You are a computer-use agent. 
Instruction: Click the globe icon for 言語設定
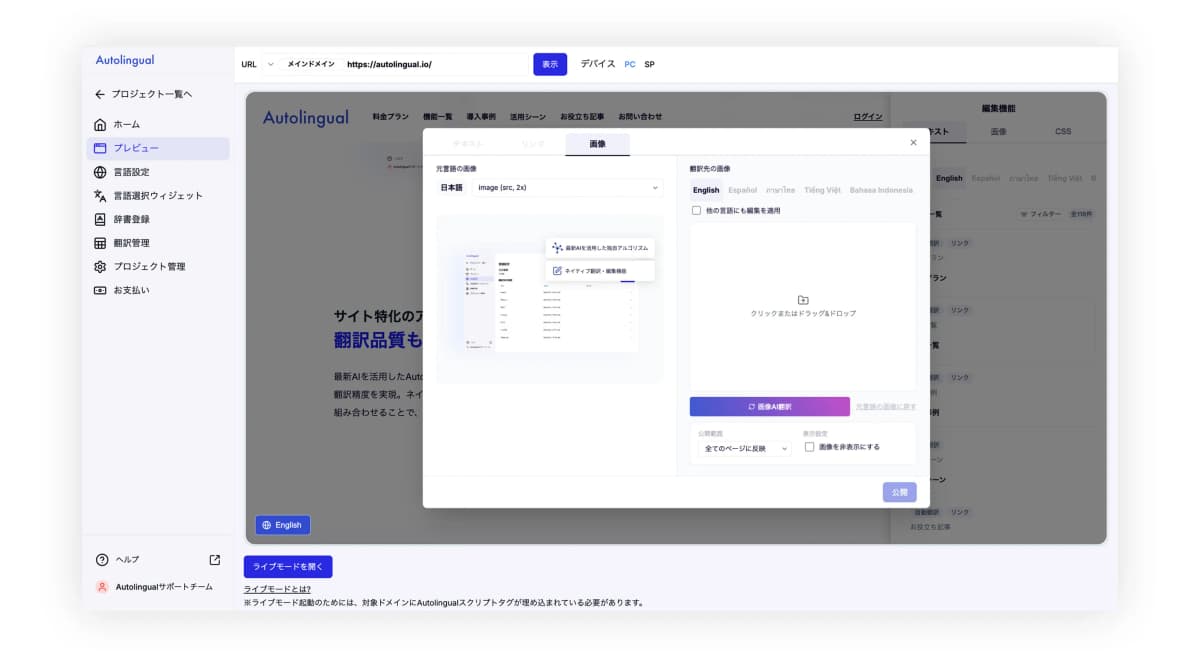[x=100, y=172]
